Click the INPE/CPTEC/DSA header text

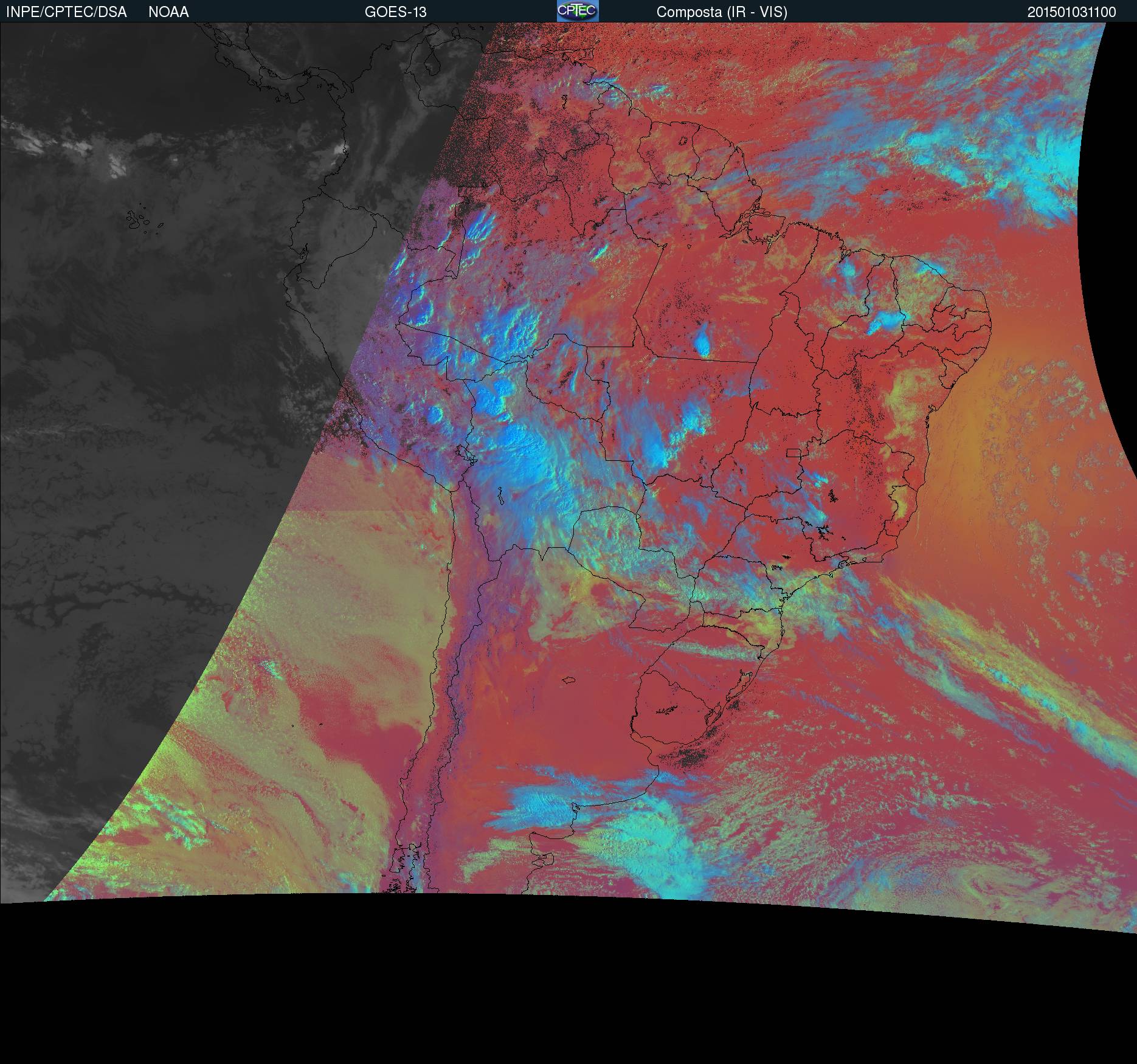66,12
